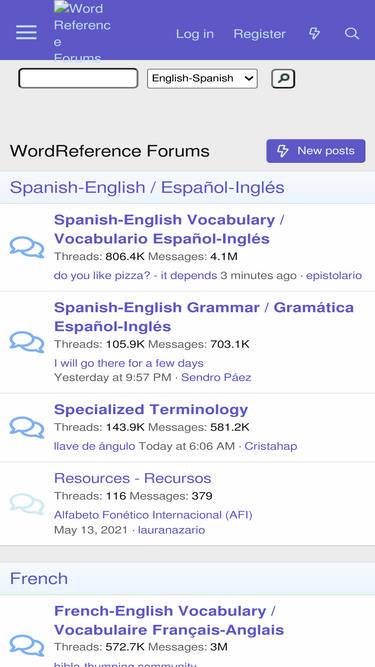Click chat bubble icon beside Spanish-English Grammar
The width and height of the screenshot is (375, 667).
click(27, 342)
